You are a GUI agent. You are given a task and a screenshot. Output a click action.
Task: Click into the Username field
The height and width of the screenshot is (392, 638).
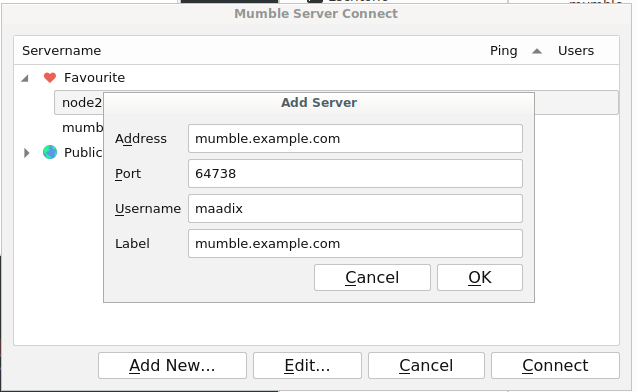[355, 208]
